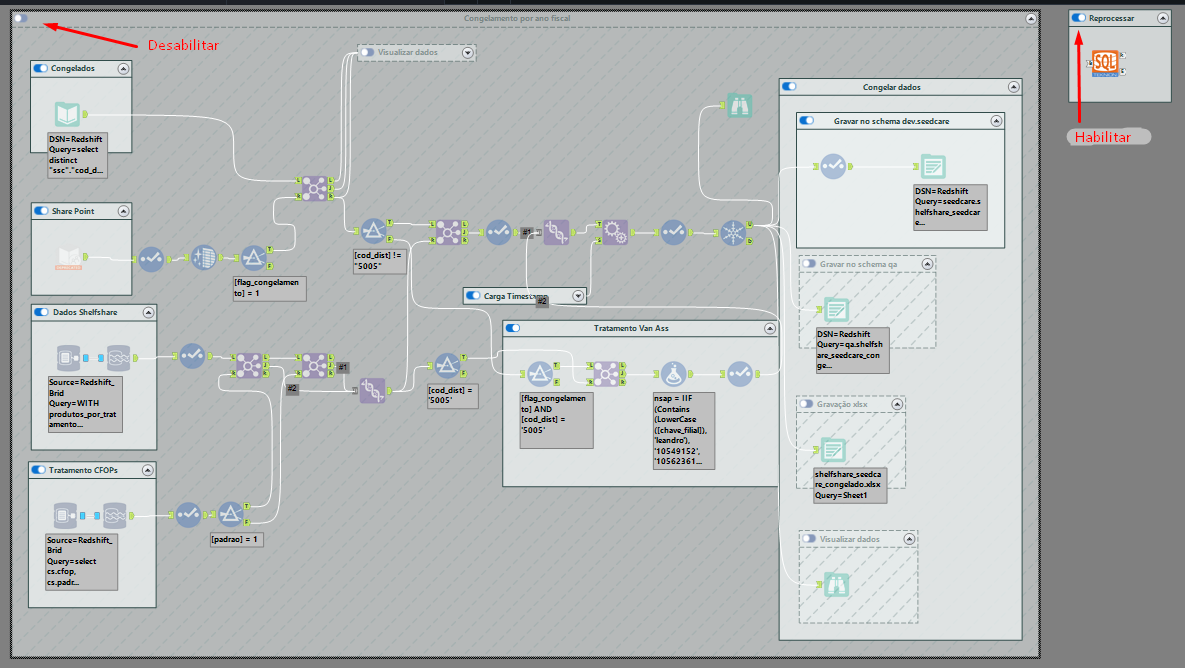Click the Union tool labeled #1 in top row
Viewport: 1185px width, 668px height.
coord(556,232)
